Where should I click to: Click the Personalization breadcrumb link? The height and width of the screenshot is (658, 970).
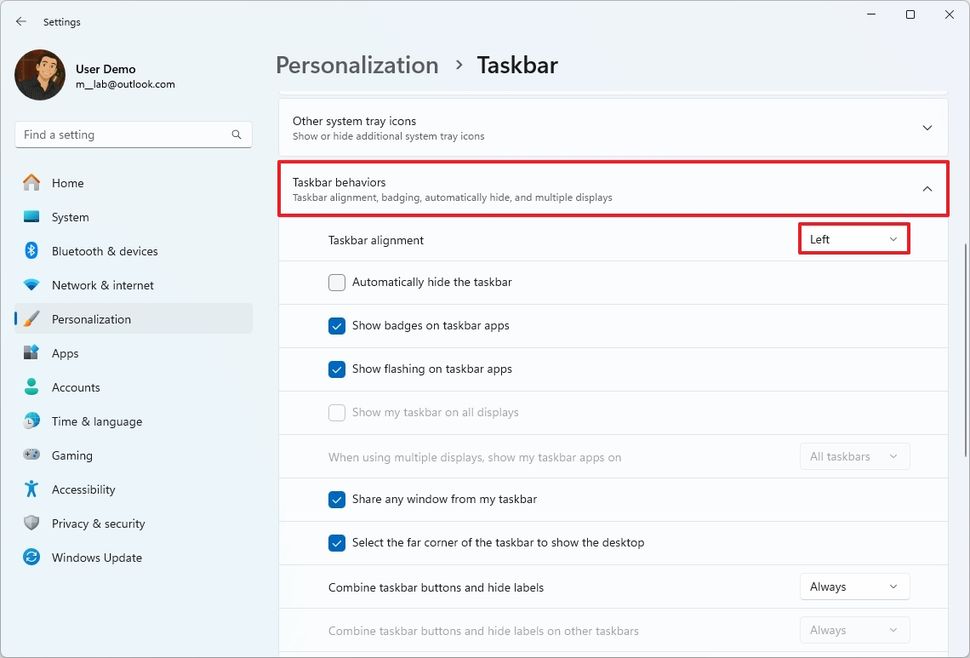[x=356, y=64]
